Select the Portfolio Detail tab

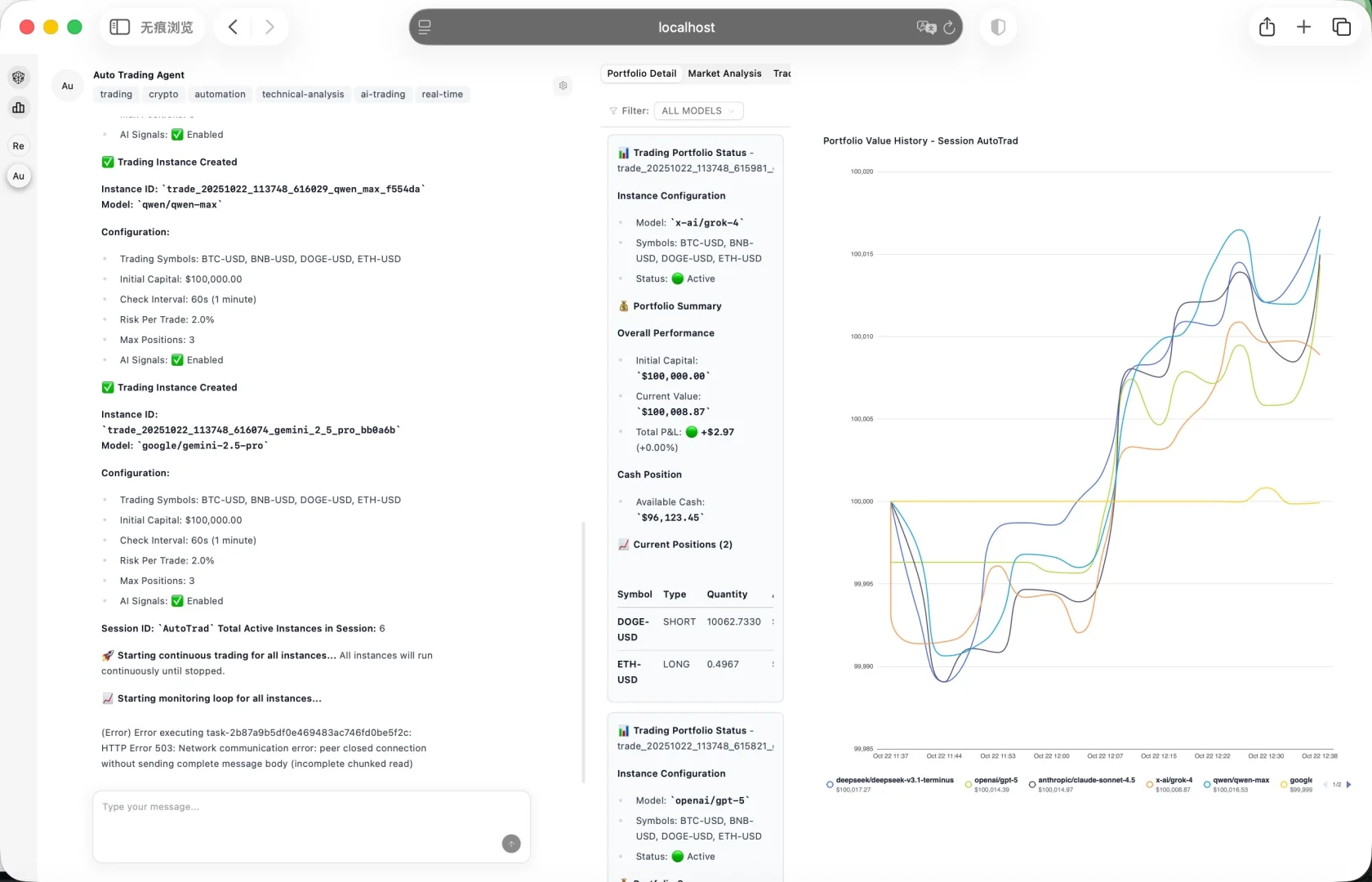pyautogui.click(x=641, y=73)
